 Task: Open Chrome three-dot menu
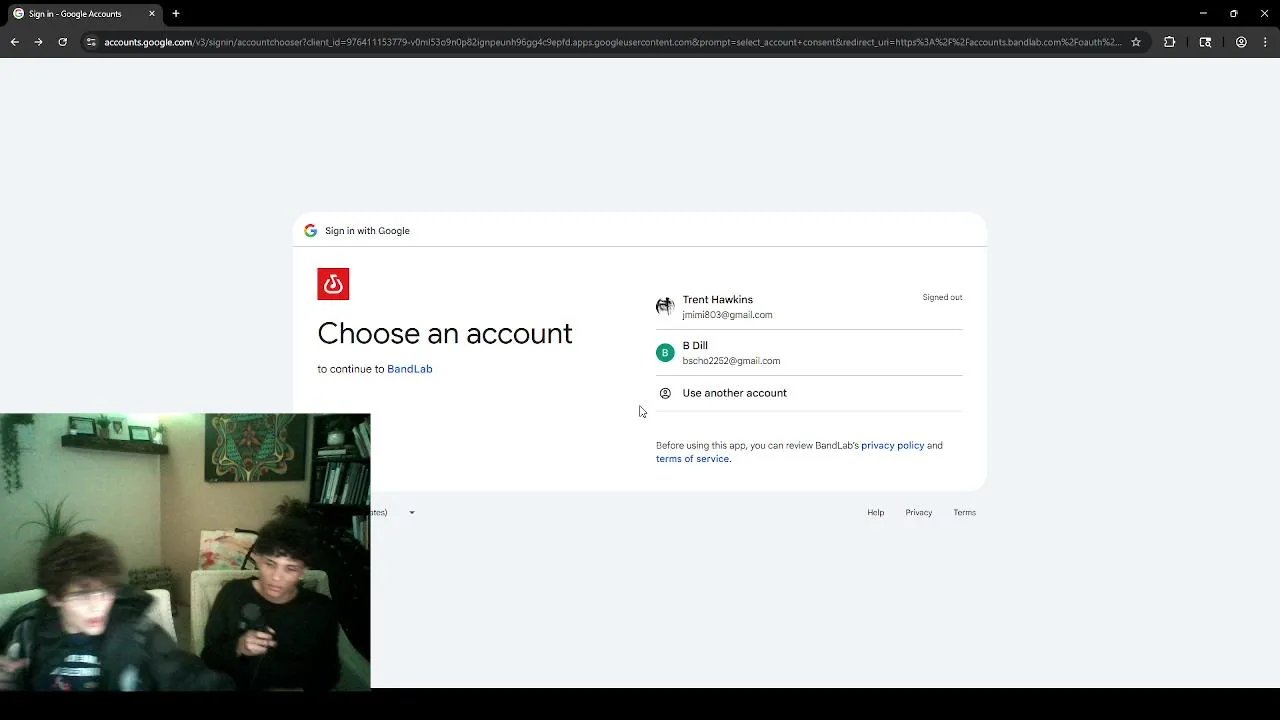click(1265, 42)
